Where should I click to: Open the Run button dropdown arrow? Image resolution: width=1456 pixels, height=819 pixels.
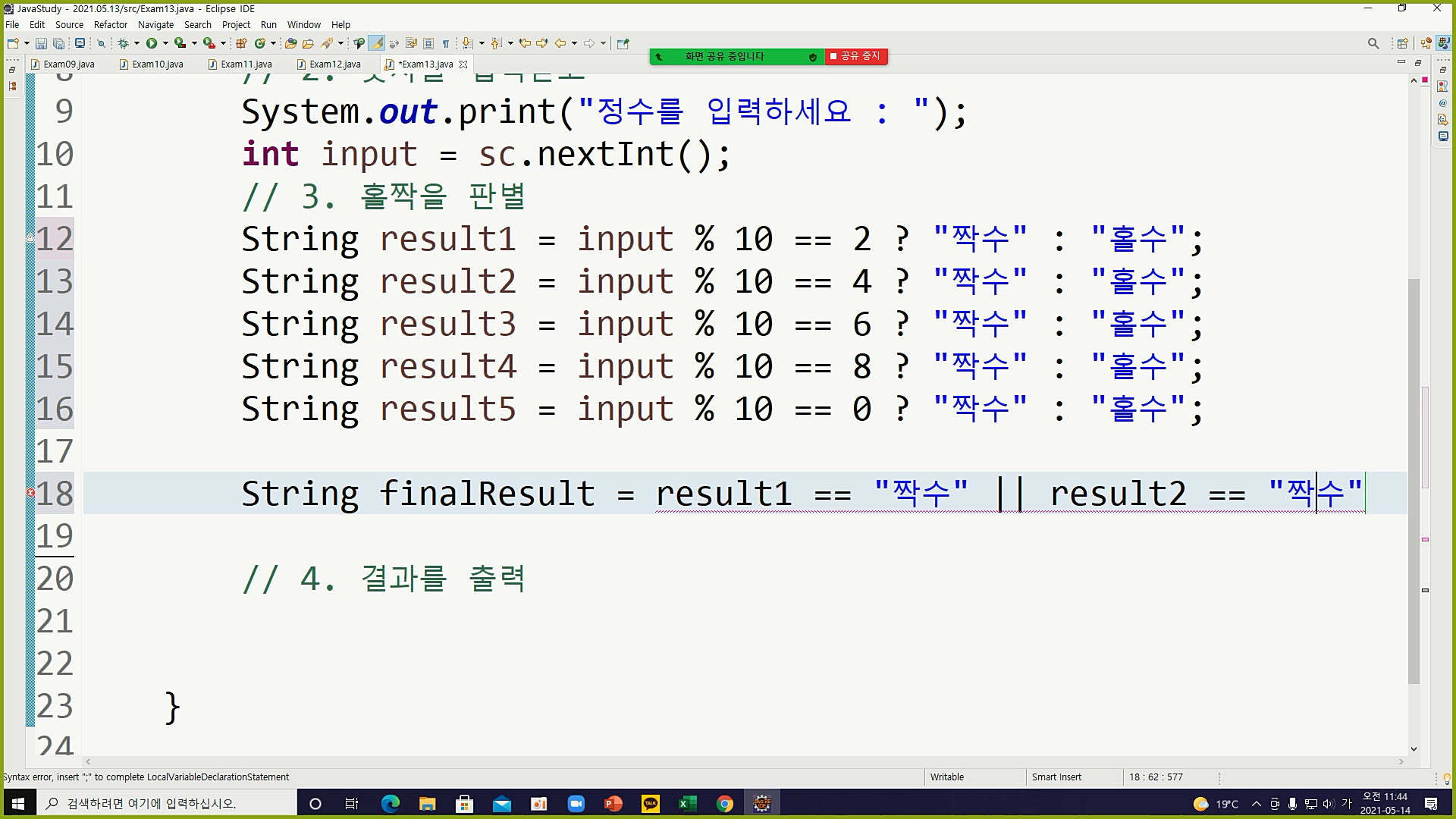click(165, 43)
